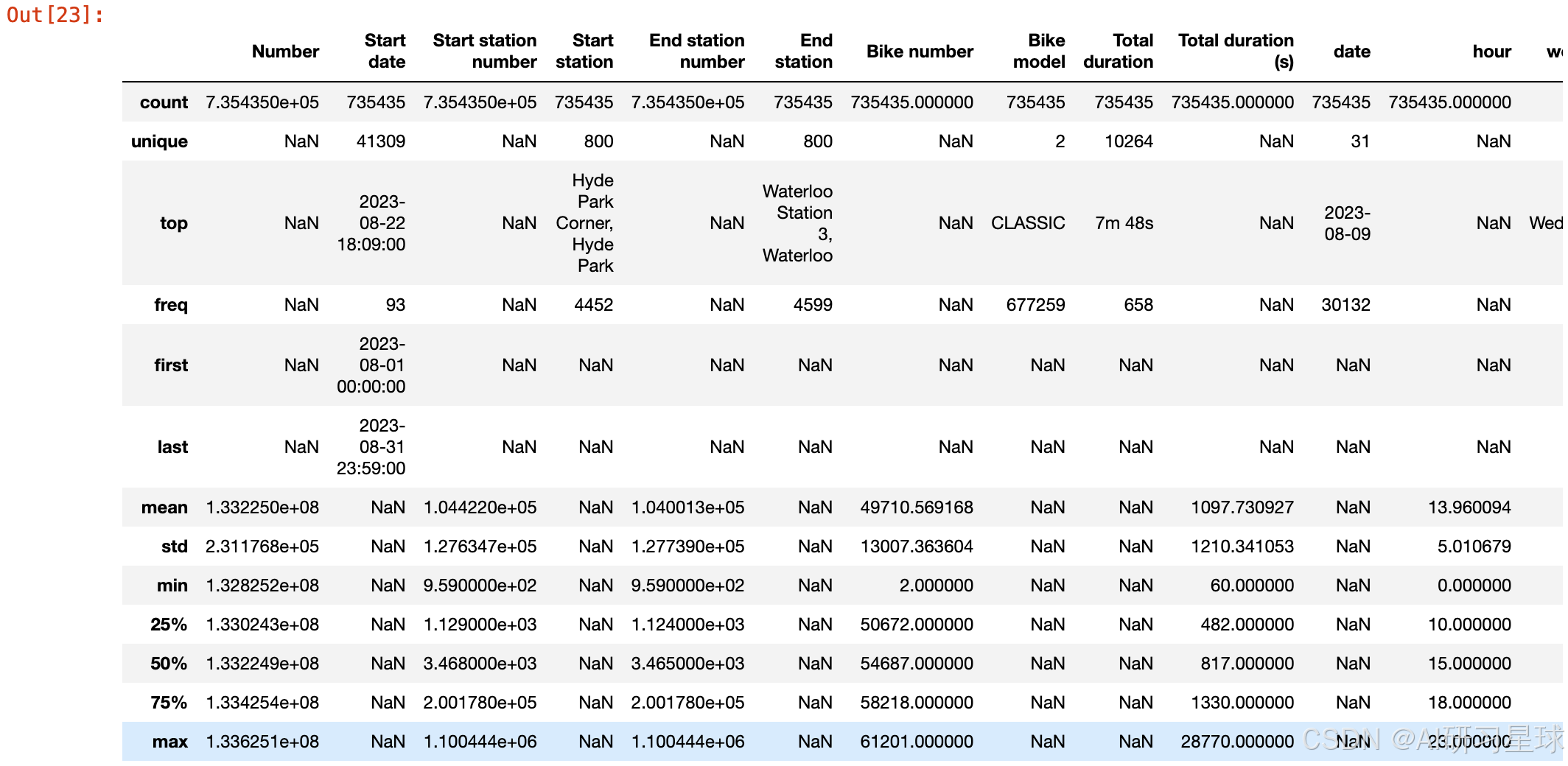This screenshot has height=766, width=1568.
Task: Click the top start date 2023-08-22 18:09:00
Action: pos(371,223)
